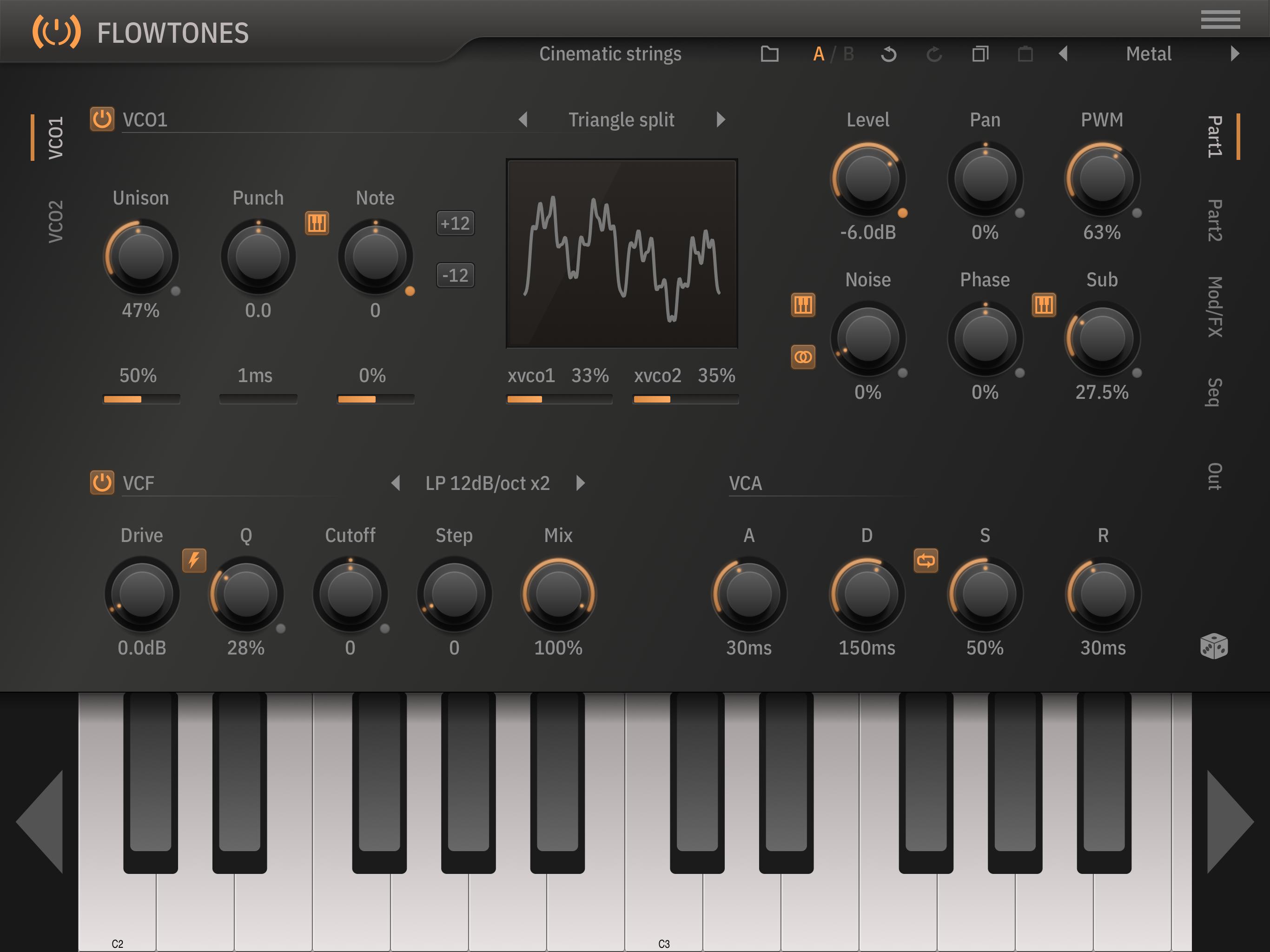This screenshot has width=1270, height=952.
Task: Open the hamburger menu in the top corner
Action: click(x=1220, y=19)
